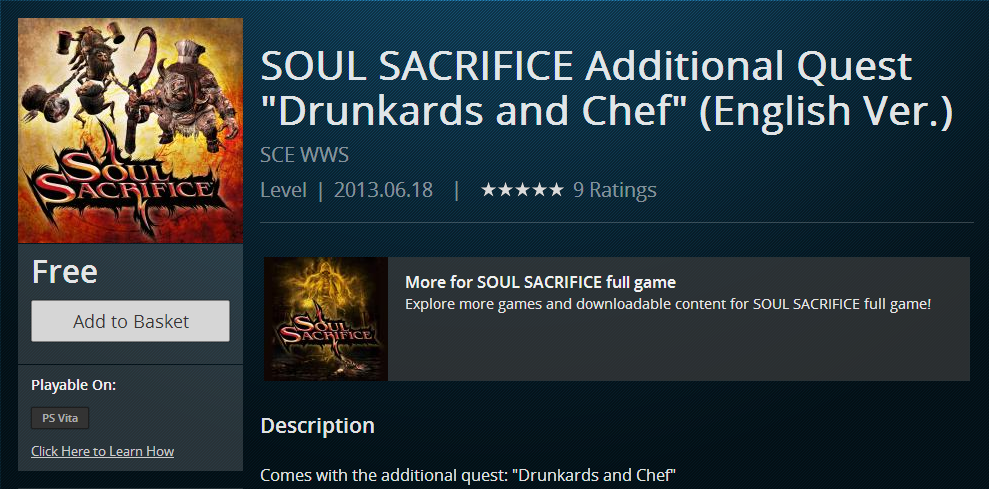
Task: Click the middle star of the rating
Action: (x=522, y=190)
